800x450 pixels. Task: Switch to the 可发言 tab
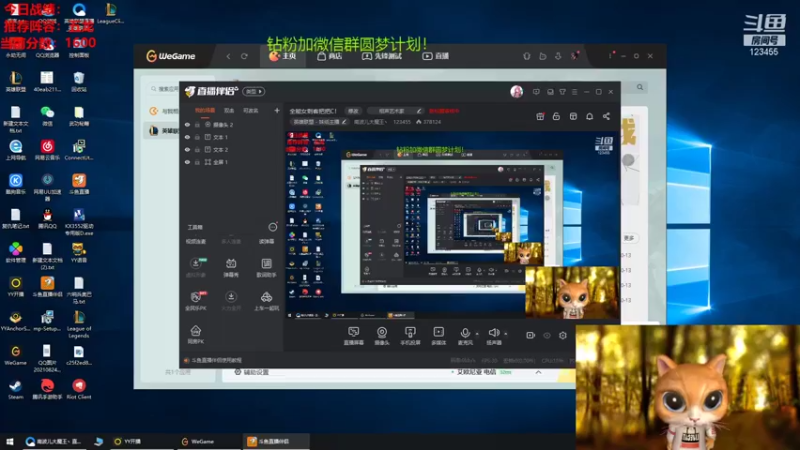[x=250, y=110]
